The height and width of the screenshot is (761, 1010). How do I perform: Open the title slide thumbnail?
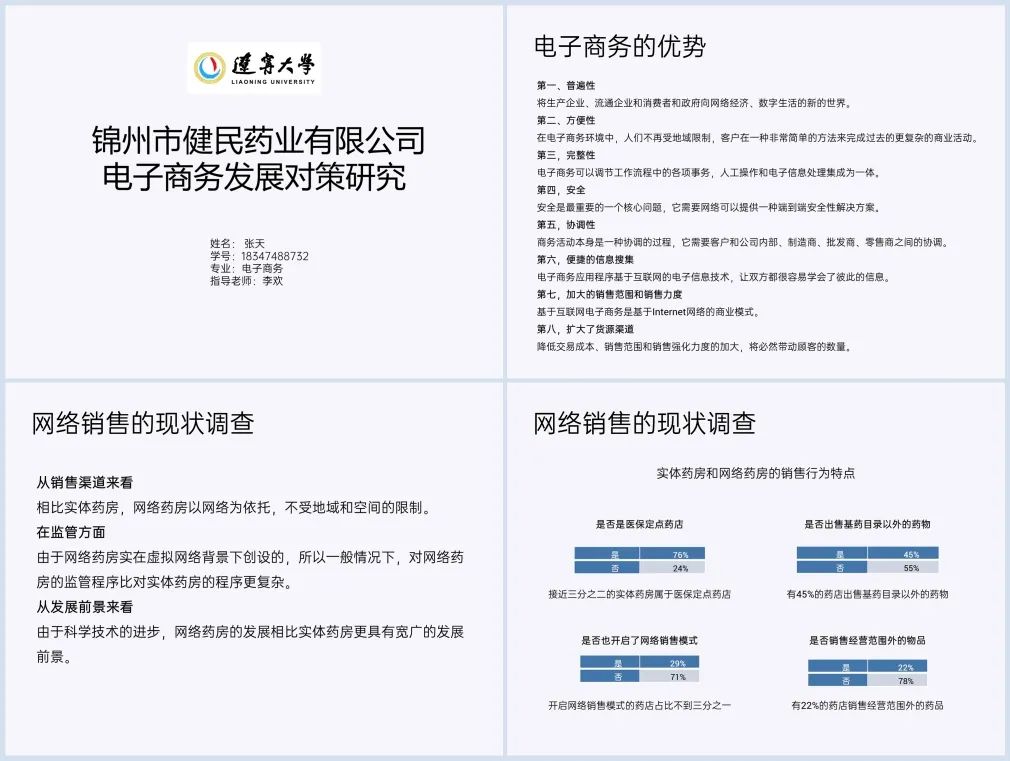[x=254, y=192]
